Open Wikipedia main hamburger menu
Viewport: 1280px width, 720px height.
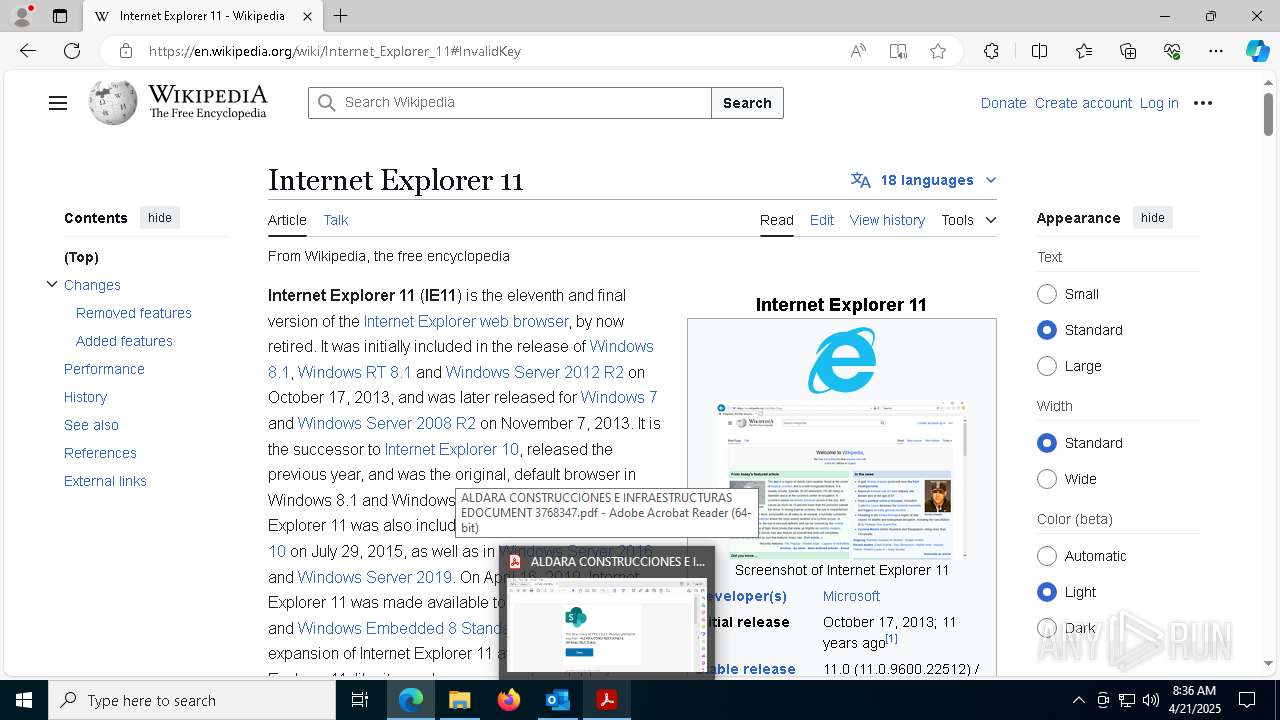58,103
